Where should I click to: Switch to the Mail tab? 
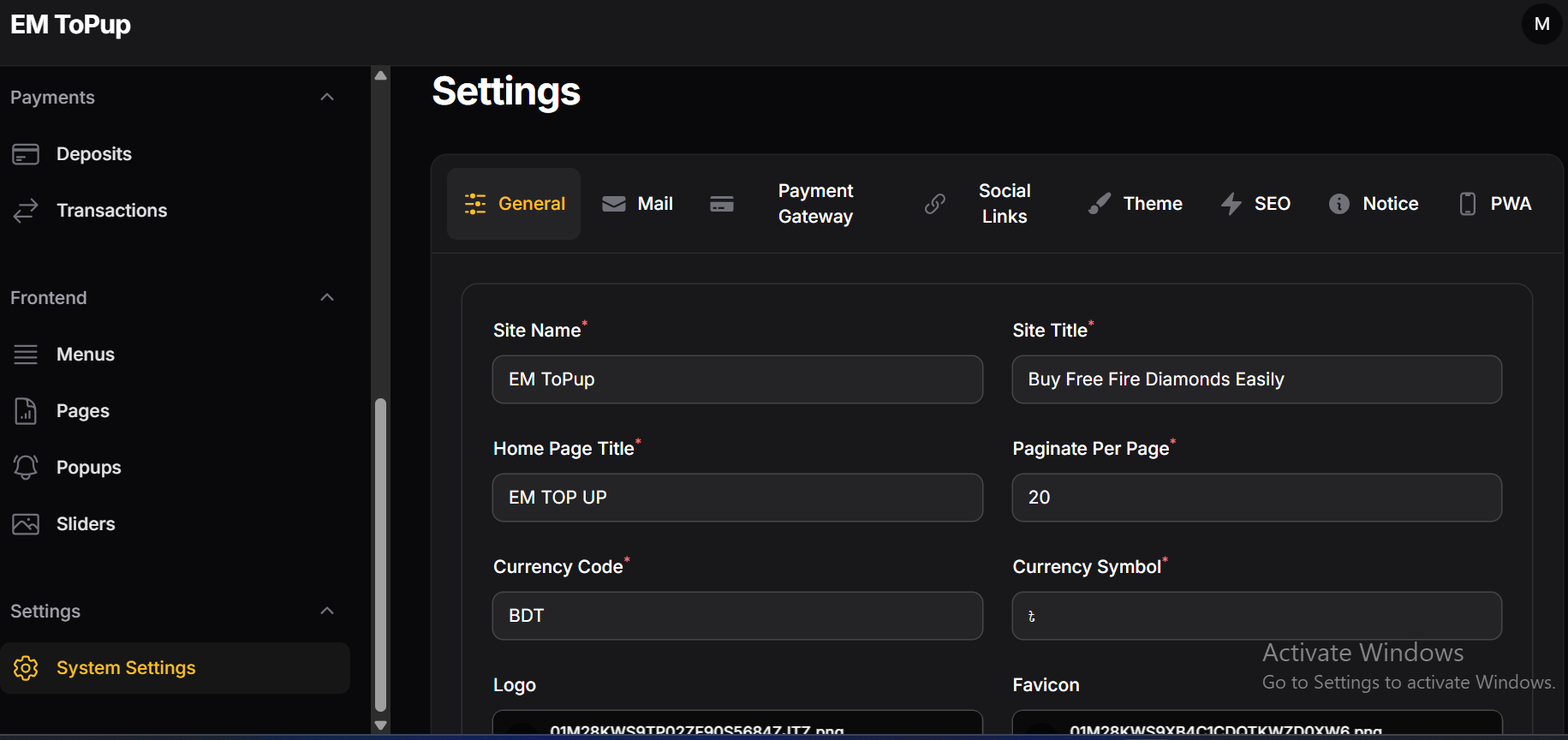click(x=638, y=204)
